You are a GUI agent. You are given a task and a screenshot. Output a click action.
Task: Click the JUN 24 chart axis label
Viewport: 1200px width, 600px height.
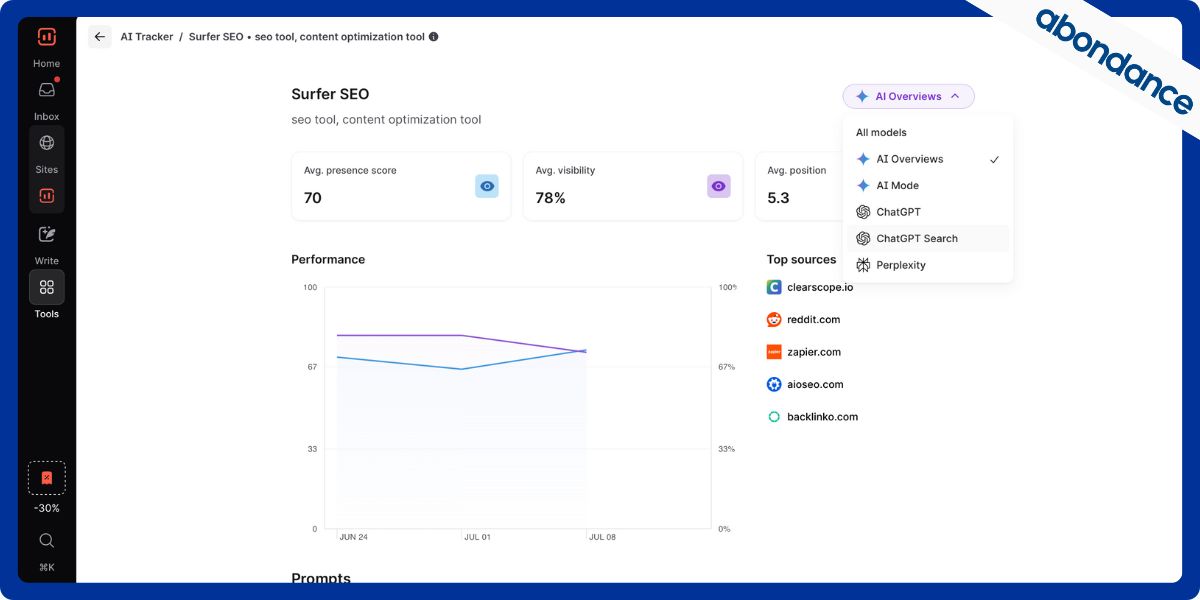pos(354,537)
